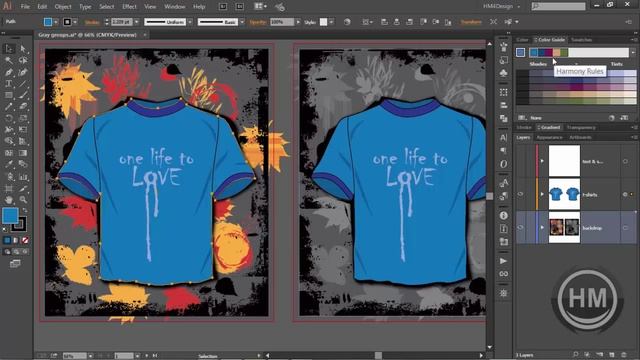Click the target circle of backdrop layer

click(625, 227)
